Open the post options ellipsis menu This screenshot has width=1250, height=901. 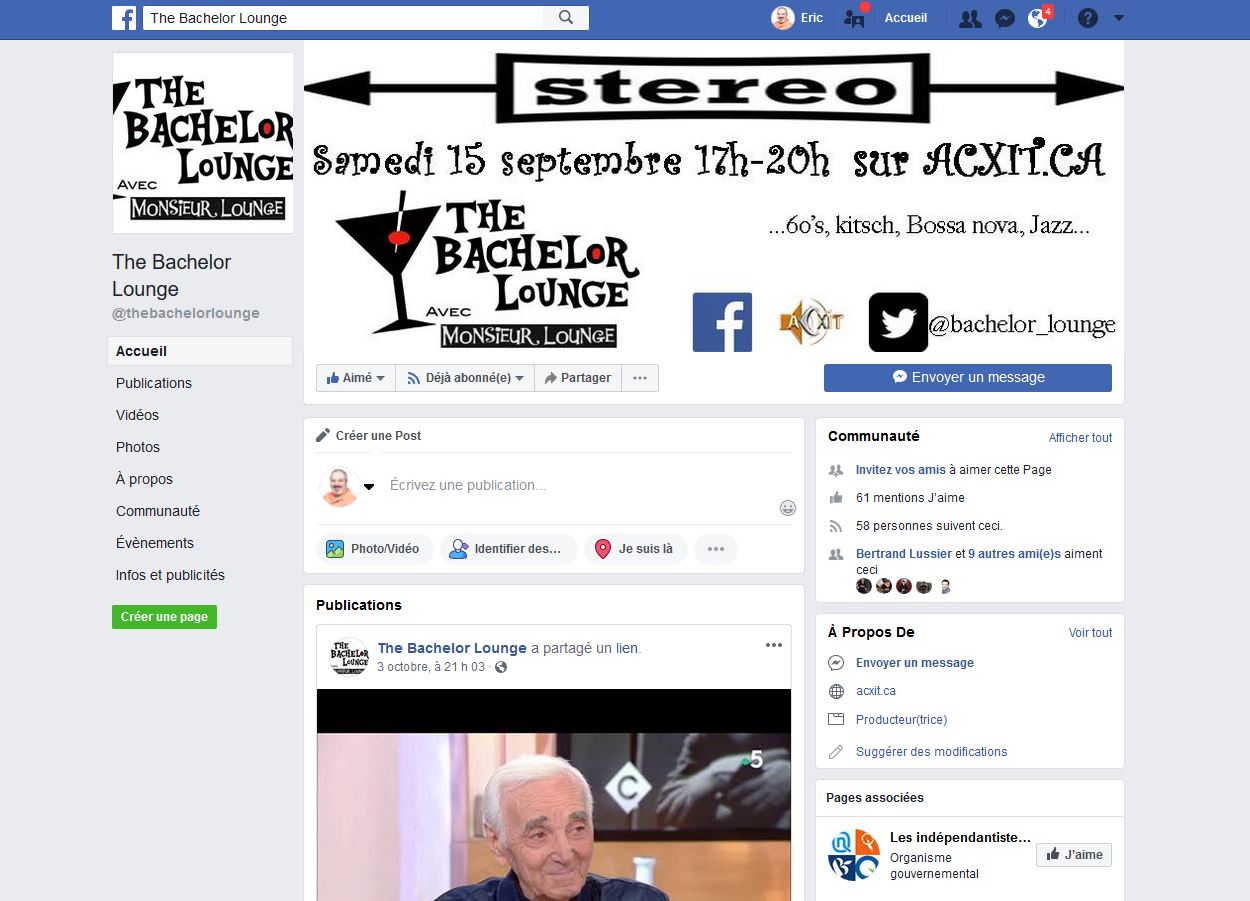tap(774, 646)
